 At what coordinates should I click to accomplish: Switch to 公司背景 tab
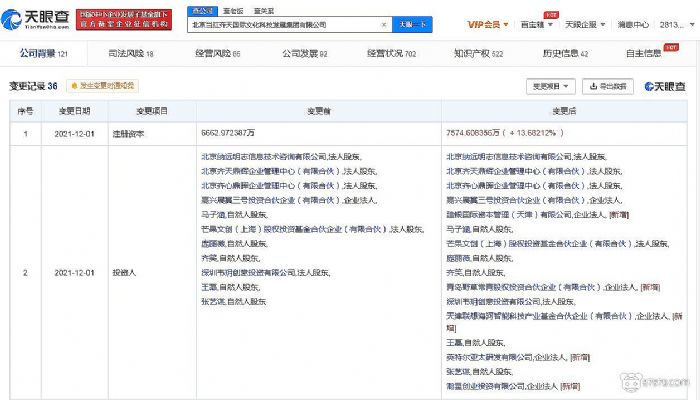(x=43, y=54)
